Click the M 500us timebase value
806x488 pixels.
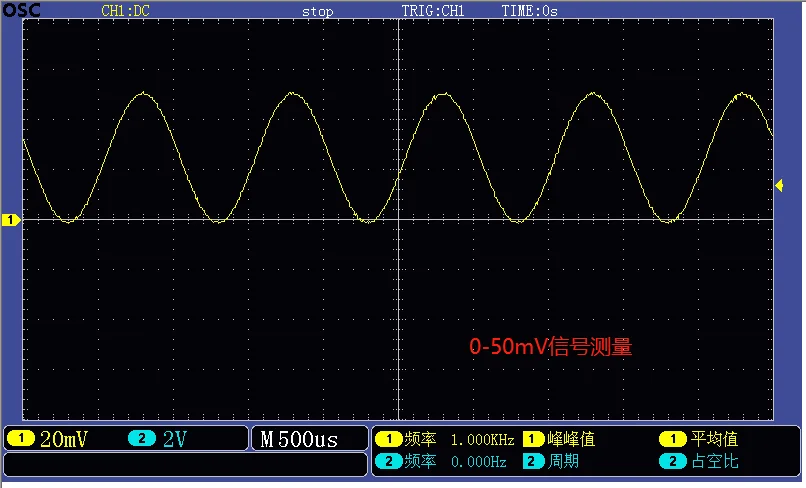coord(299,439)
